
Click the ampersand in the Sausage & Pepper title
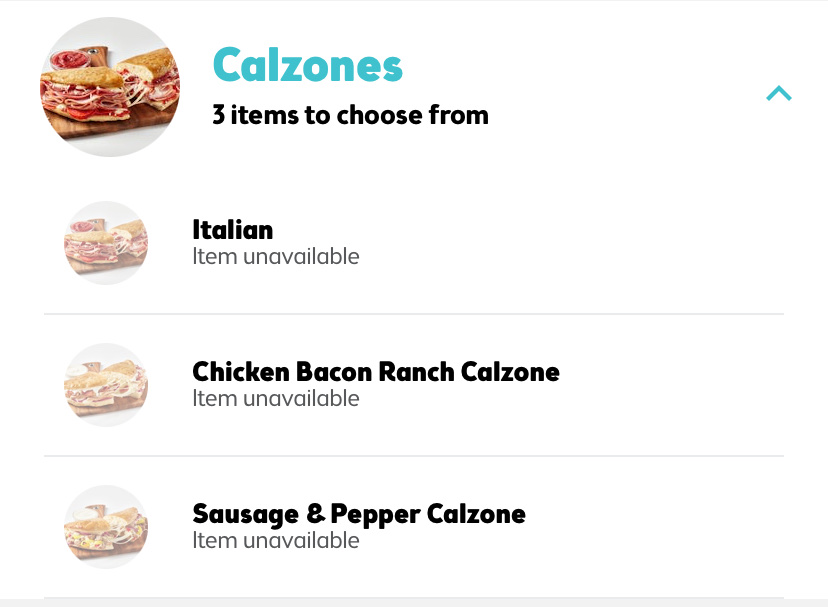[315, 514]
